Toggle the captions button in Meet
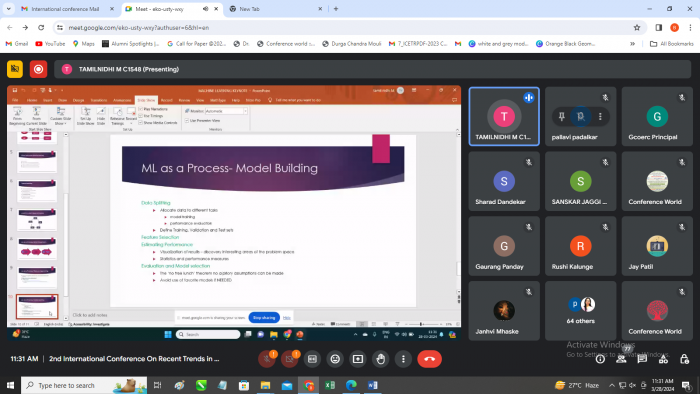Viewport: 700px width, 394px height. click(x=312, y=359)
